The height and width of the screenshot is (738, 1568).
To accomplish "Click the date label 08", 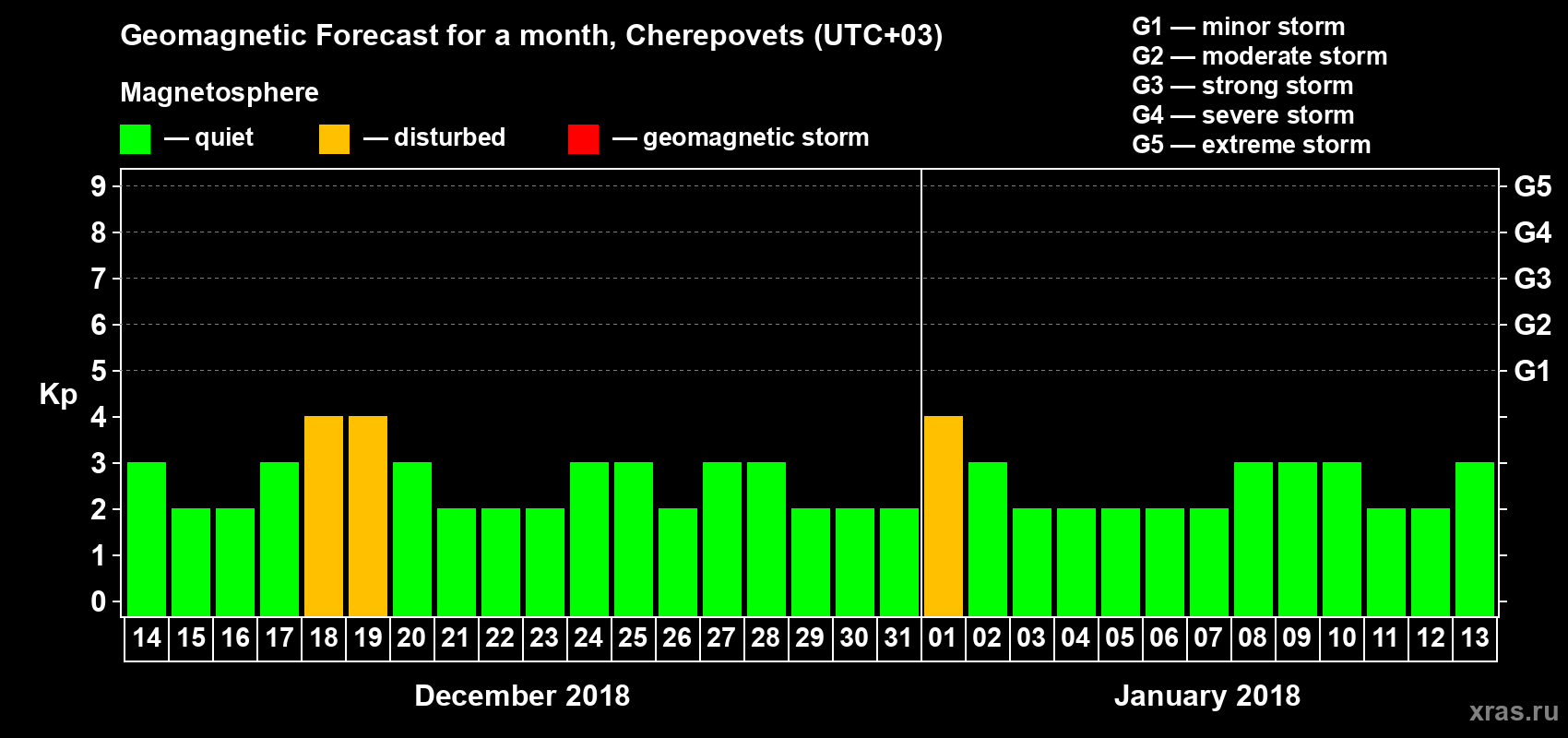I will coord(1253,637).
